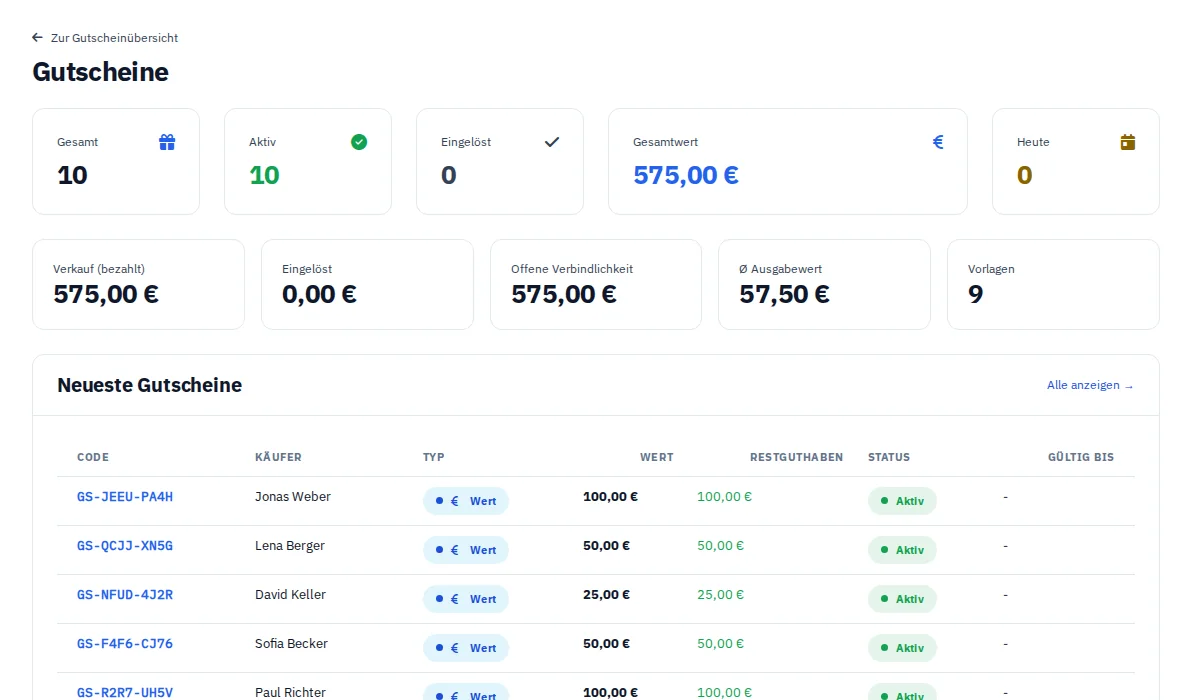Click the Wert type badge for Sofia Becker
This screenshot has height=700, width=1192.
[x=466, y=648]
